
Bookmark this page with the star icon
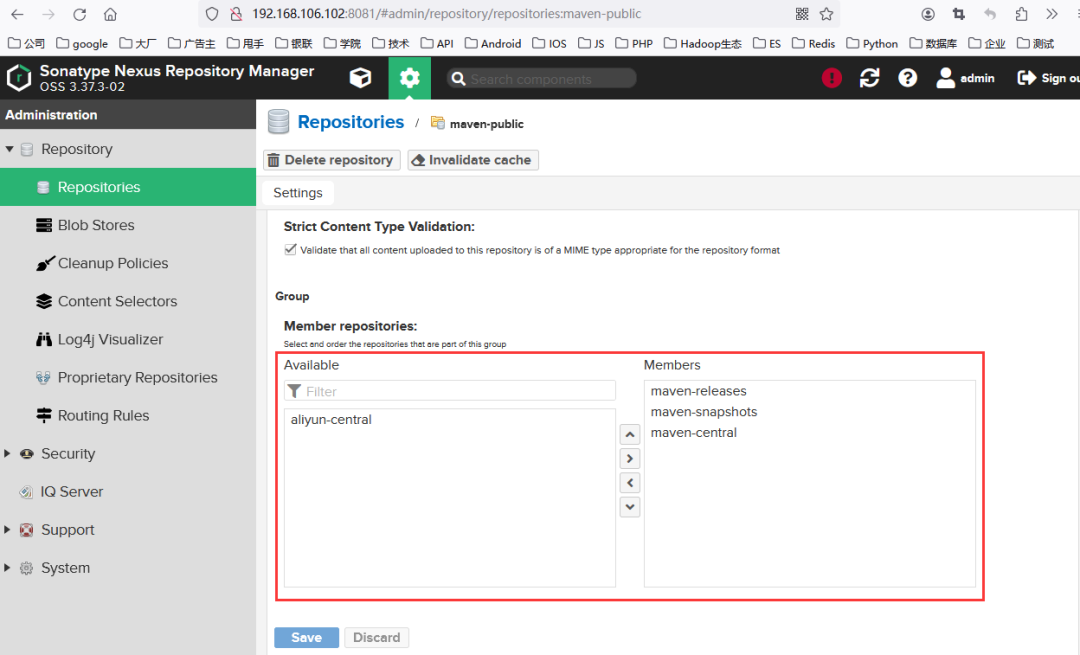(x=827, y=14)
